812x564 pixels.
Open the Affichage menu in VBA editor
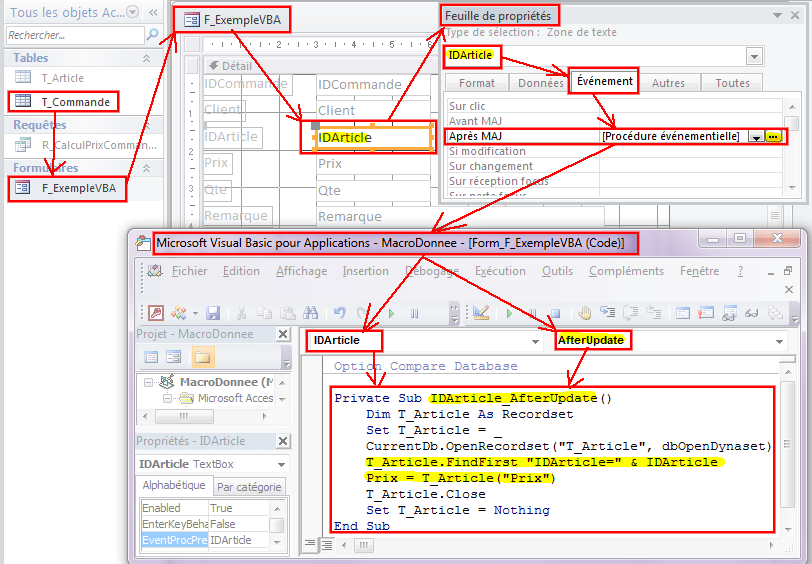tap(301, 271)
